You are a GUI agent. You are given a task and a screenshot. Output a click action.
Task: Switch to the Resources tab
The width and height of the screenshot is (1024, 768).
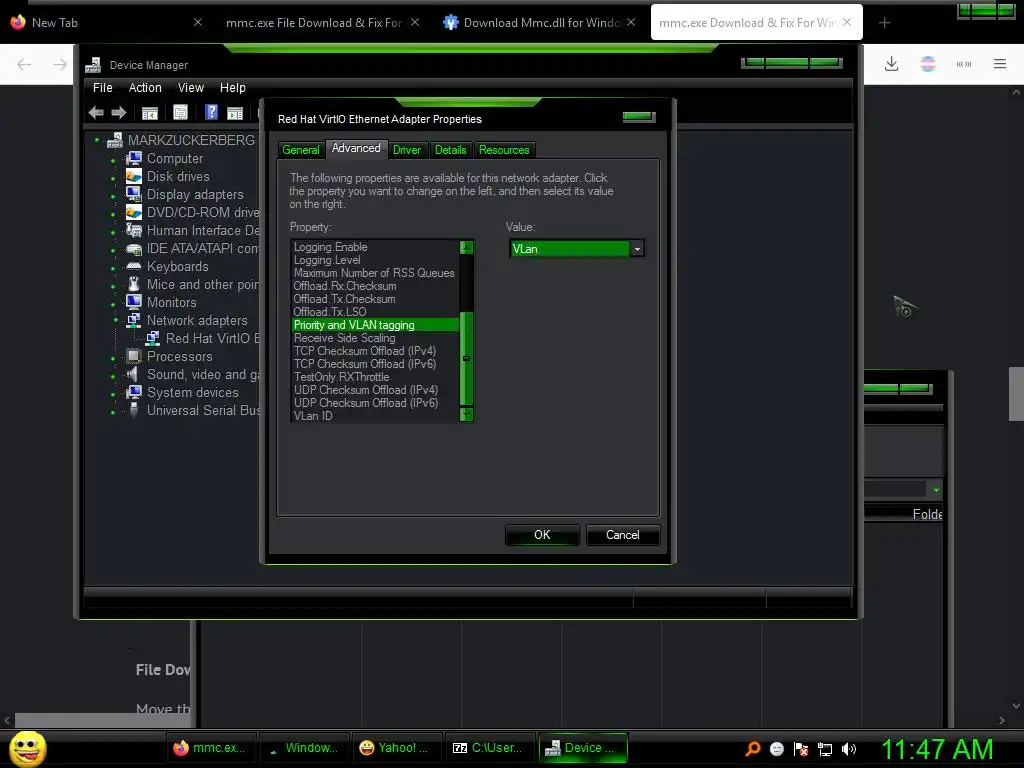pyautogui.click(x=504, y=150)
